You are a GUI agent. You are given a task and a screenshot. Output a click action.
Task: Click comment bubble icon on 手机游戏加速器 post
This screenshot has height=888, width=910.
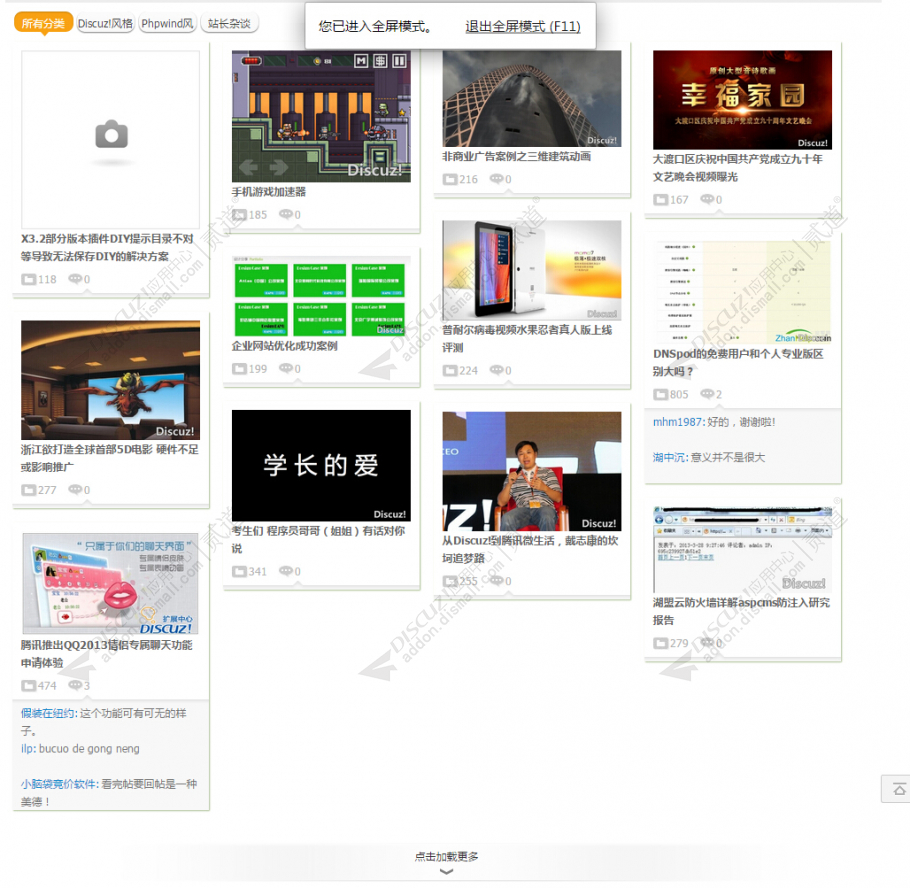click(x=286, y=214)
